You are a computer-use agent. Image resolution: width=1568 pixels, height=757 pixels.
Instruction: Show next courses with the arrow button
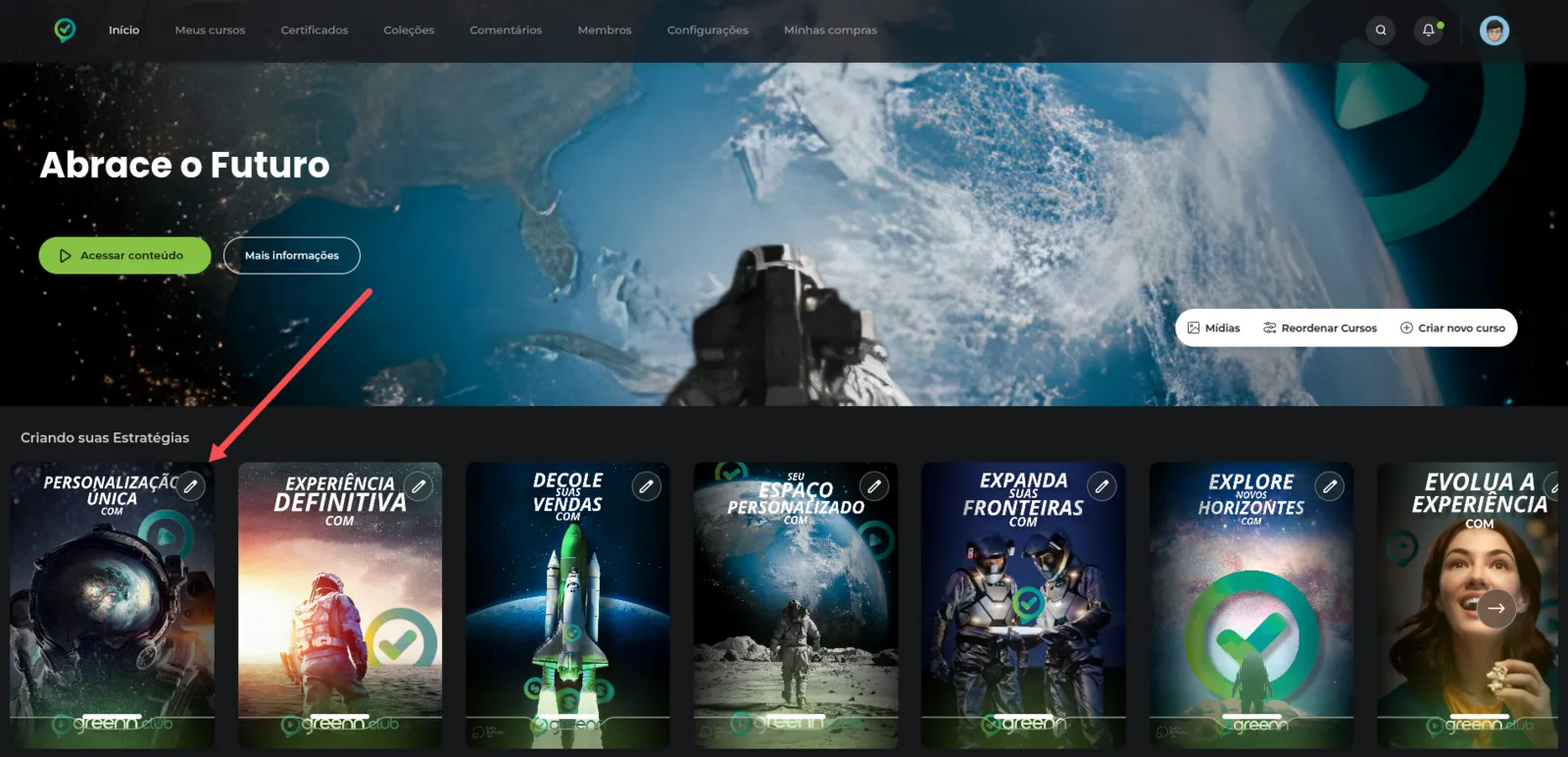tap(1496, 608)
